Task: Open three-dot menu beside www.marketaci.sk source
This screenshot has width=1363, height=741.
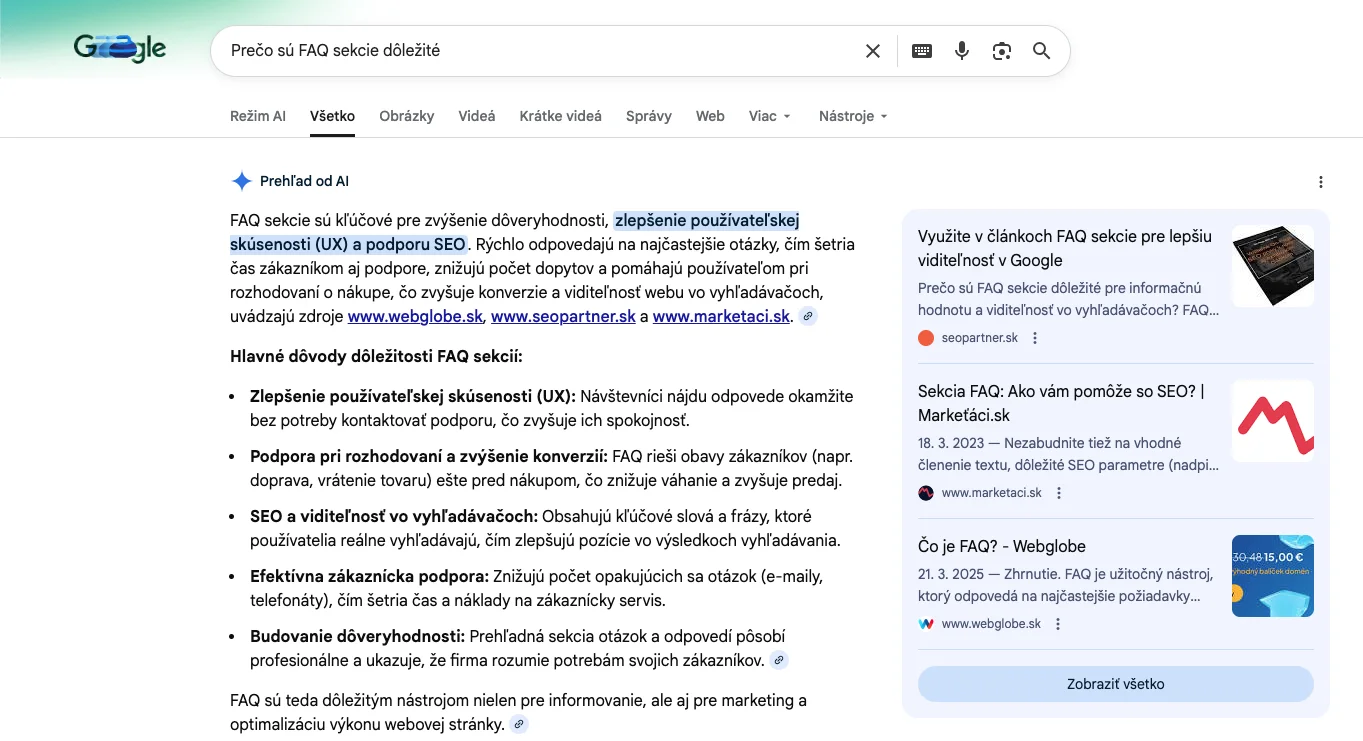Action: click(1059, 493)
